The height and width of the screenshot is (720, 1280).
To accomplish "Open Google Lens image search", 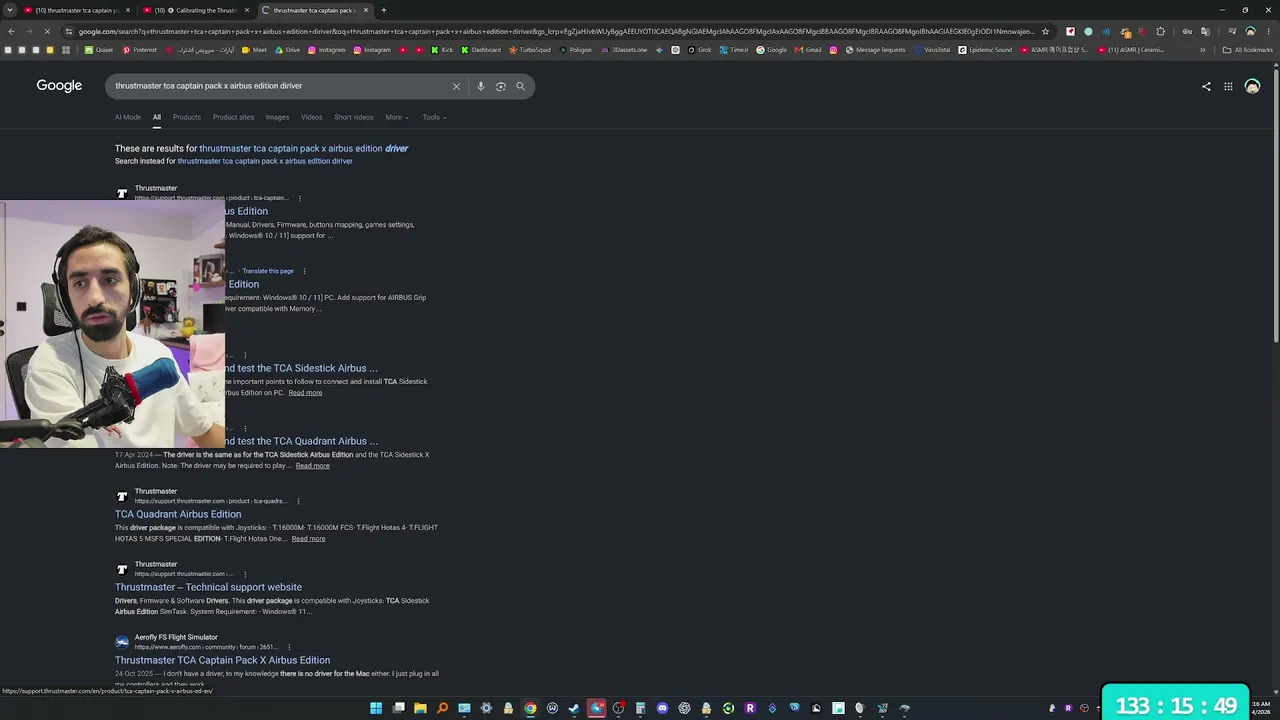I will point(501,86).
